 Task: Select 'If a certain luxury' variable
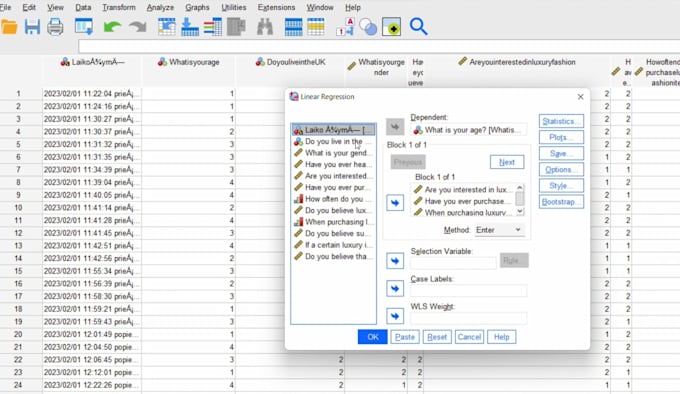333,245
